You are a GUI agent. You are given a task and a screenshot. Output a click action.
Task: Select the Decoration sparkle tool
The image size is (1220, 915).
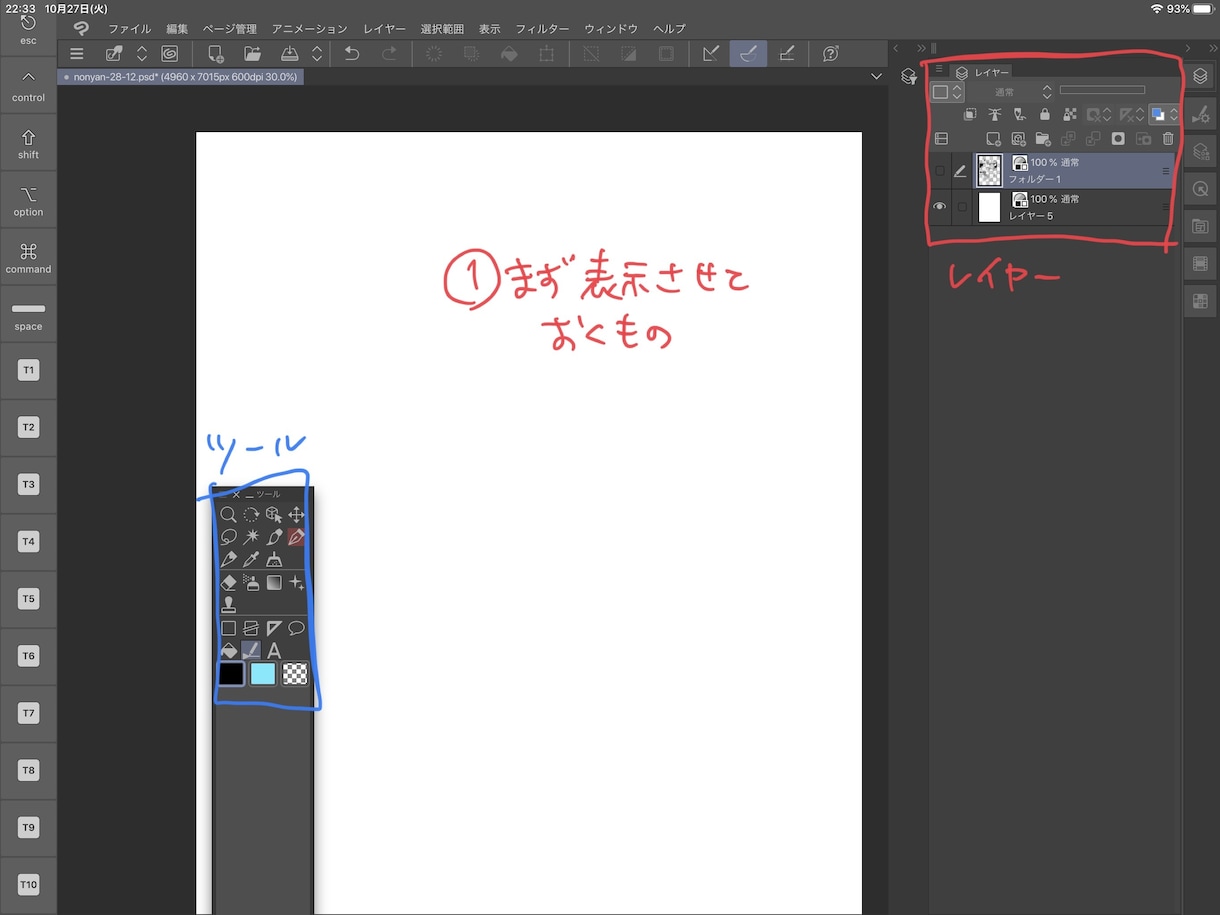pos(296,582)
